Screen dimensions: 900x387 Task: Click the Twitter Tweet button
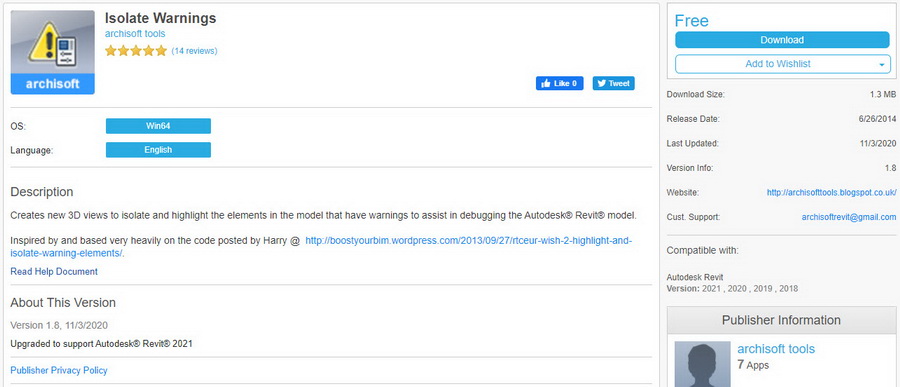(614, 83)
